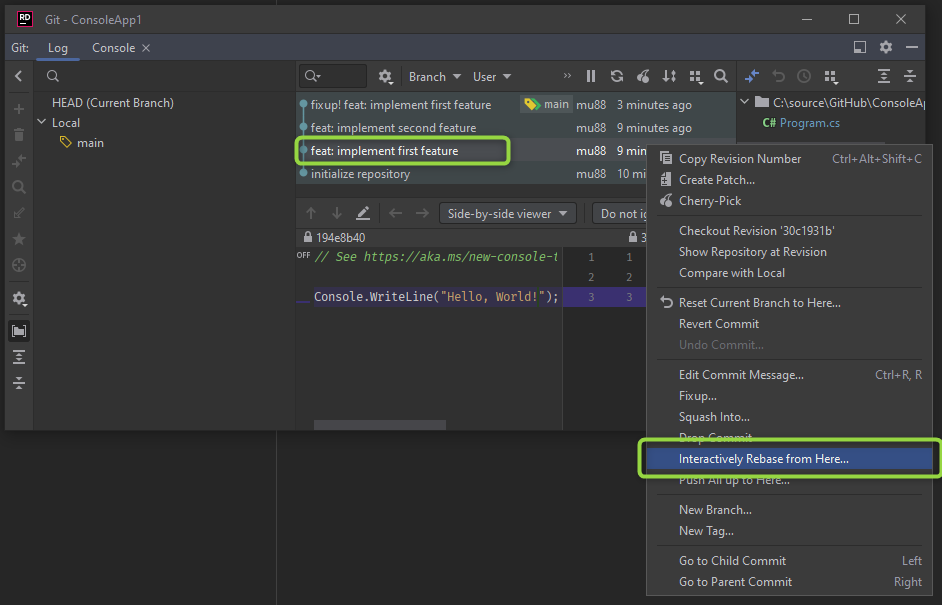Choose Cherry-Pick from the context menu

click(709, 201)
